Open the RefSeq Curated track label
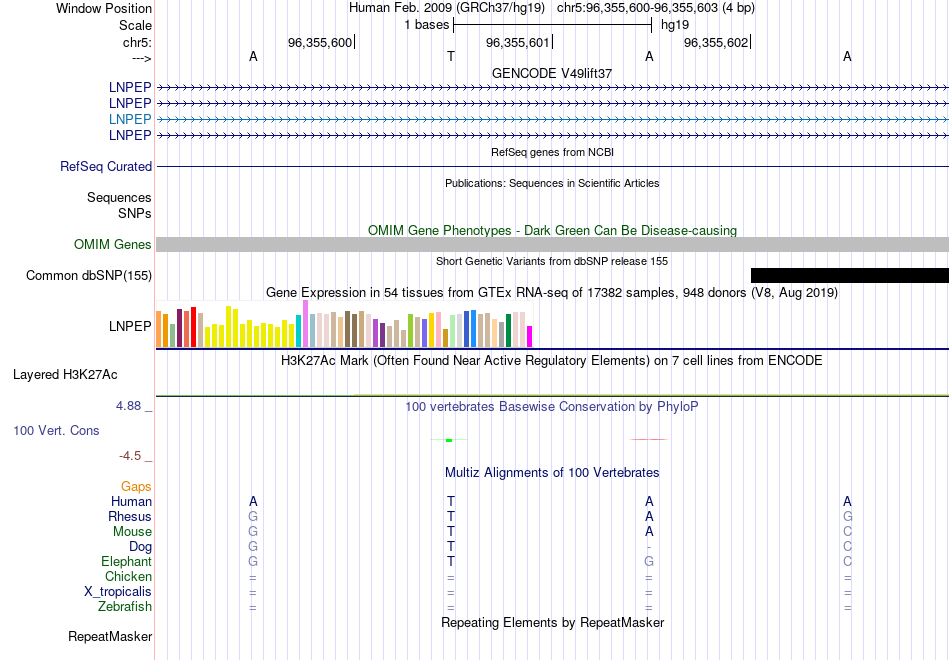This screenshot has height=660, width=950. tap(105, 166)
